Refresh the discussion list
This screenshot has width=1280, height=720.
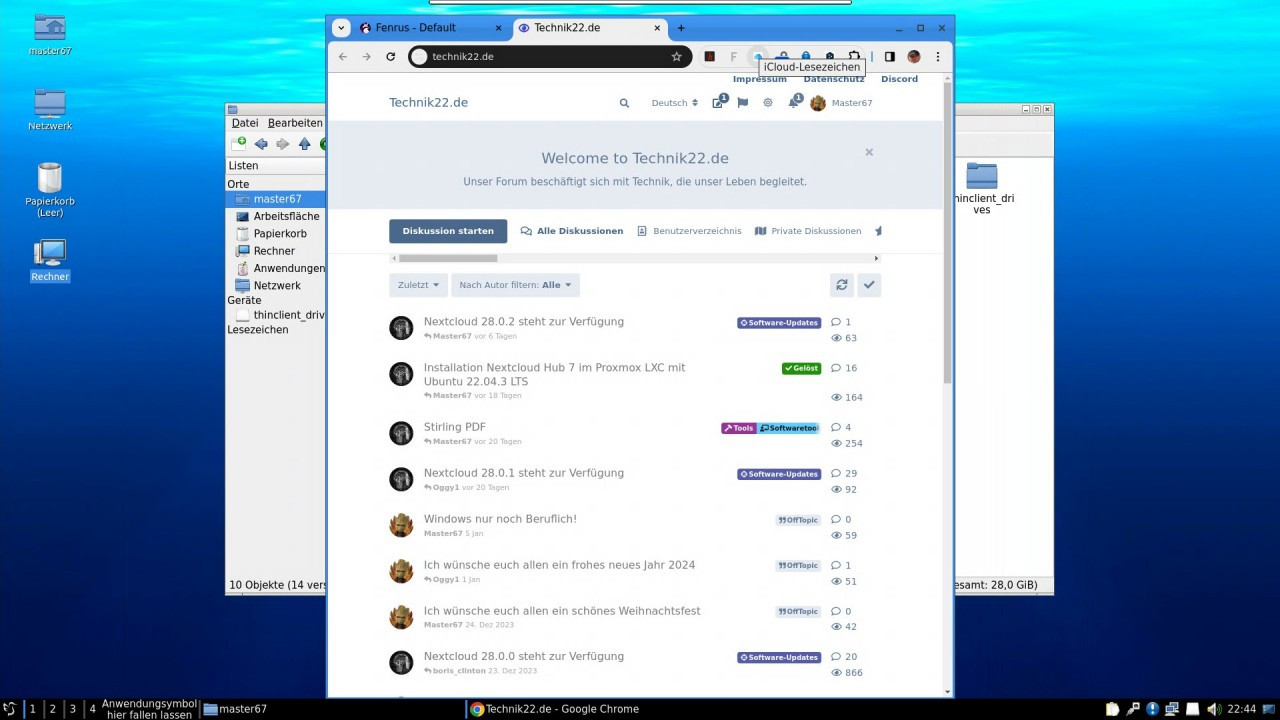[842, 285]
